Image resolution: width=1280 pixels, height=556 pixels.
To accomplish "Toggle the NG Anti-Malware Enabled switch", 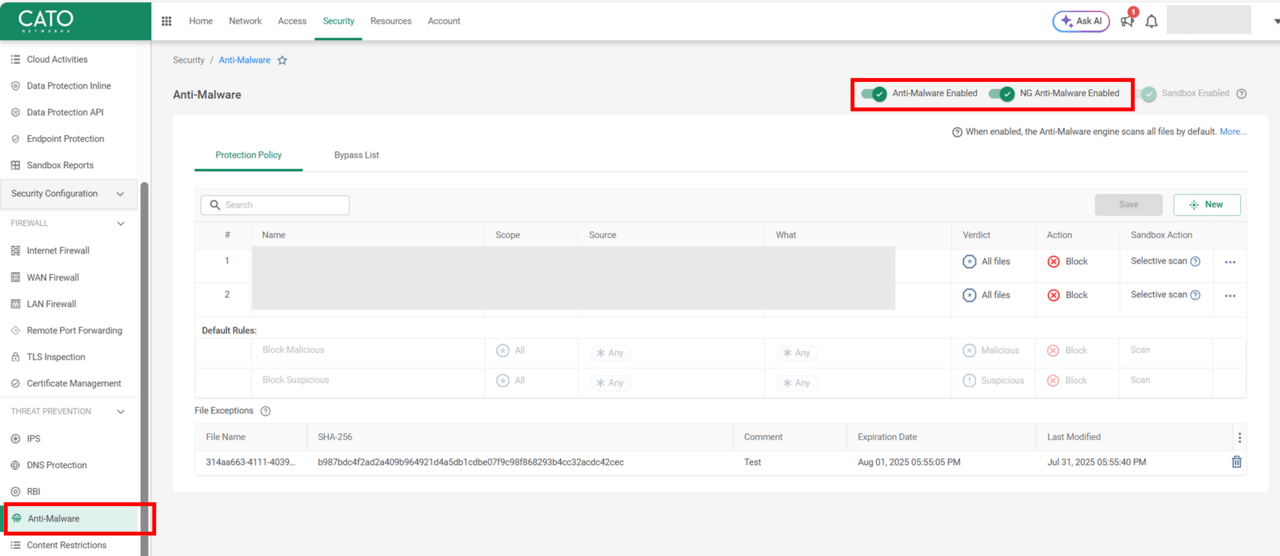I will [1002, 94].
